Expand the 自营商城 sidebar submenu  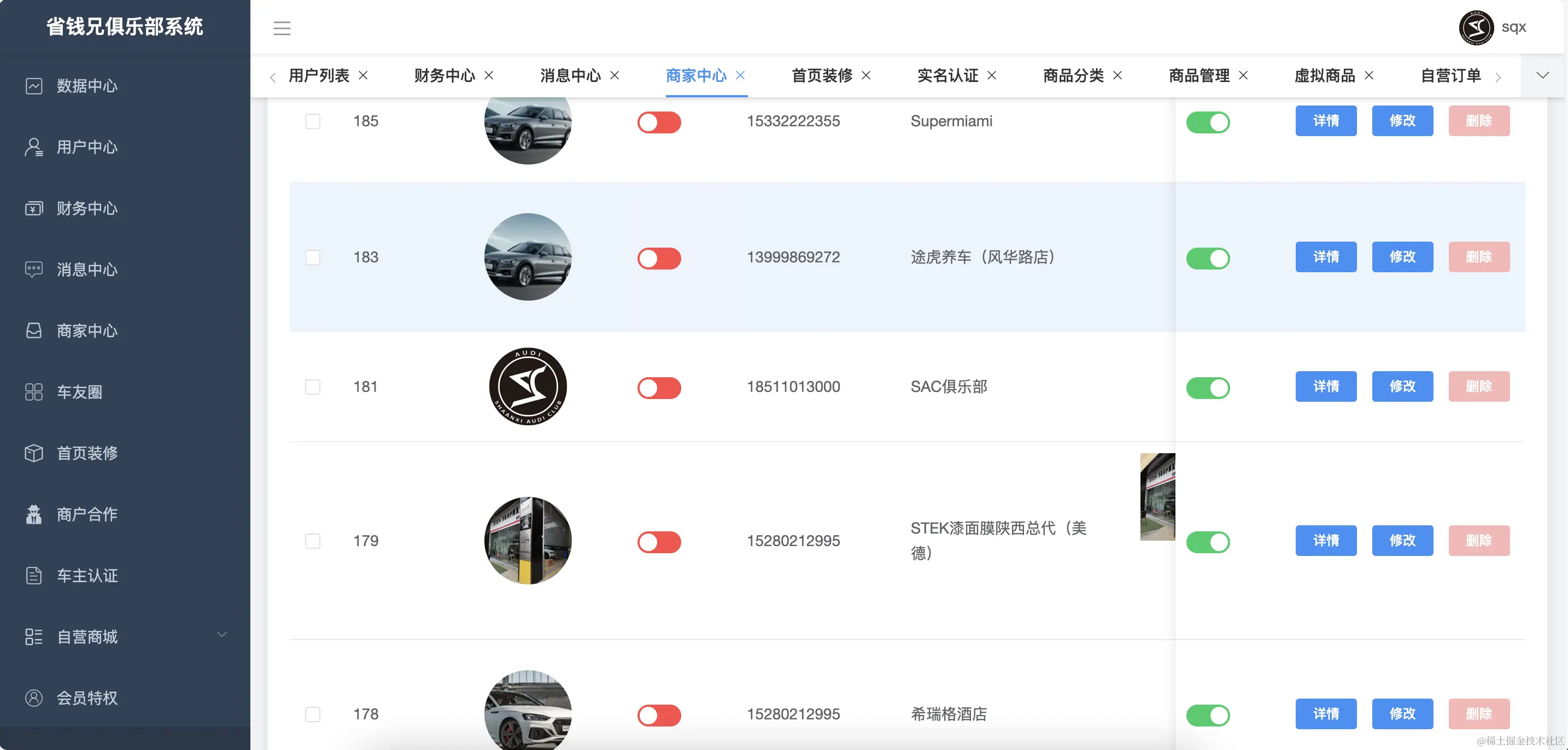pyautogui.click(x=221, y=635)
